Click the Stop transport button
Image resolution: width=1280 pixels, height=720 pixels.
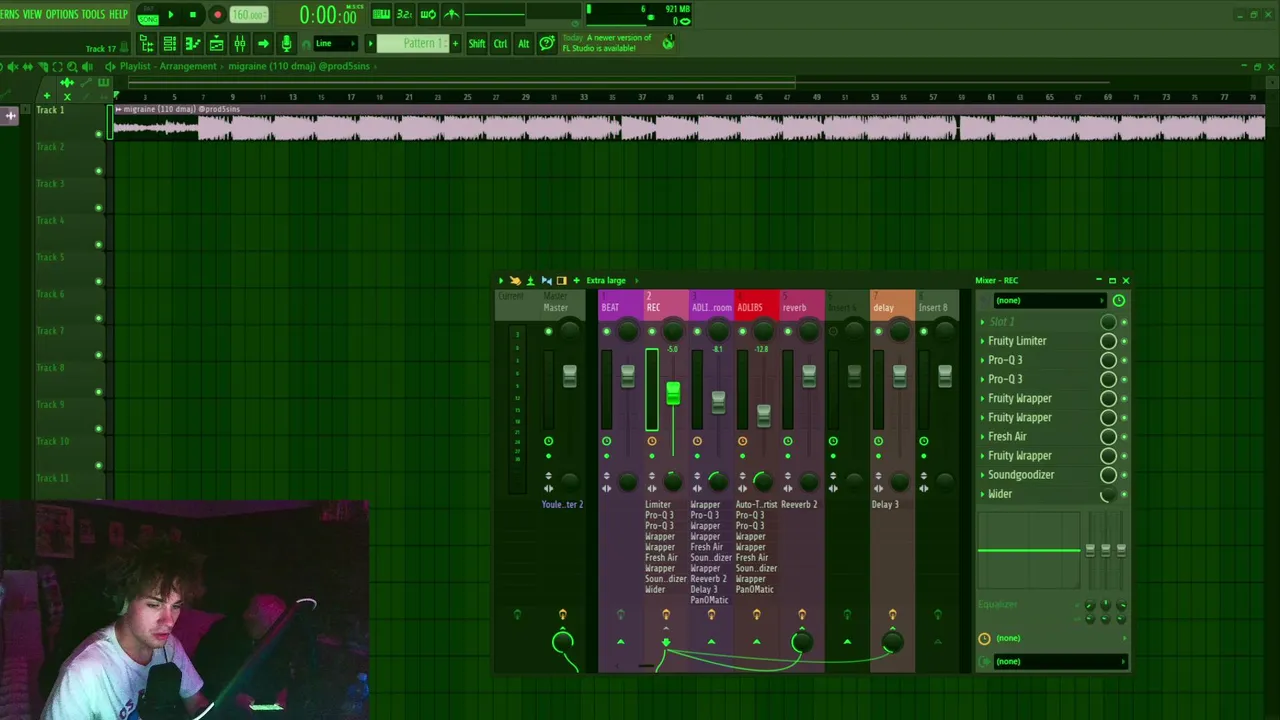pyautogui.click(x=193, y=15)
